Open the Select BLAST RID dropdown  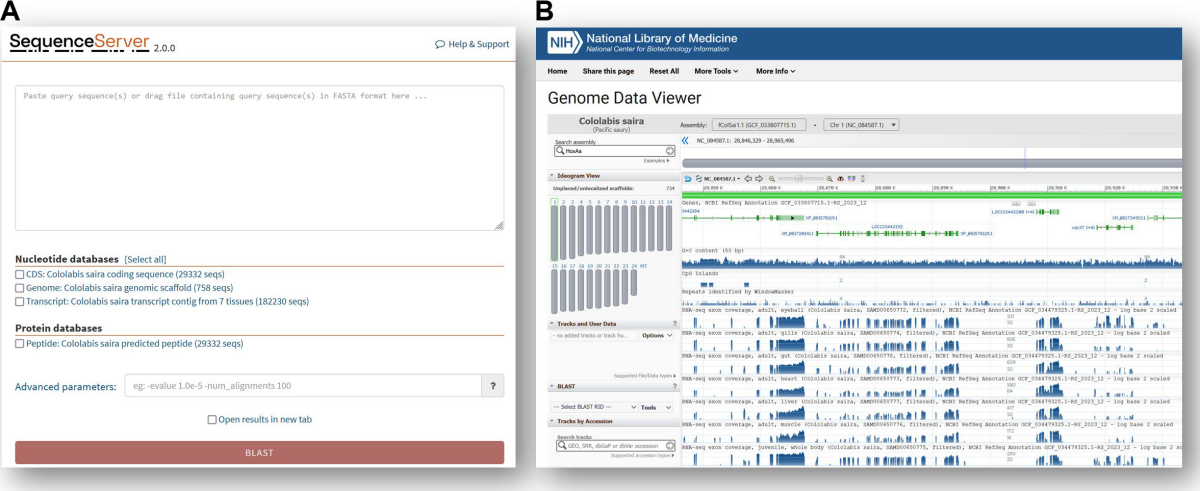[594, 407]
